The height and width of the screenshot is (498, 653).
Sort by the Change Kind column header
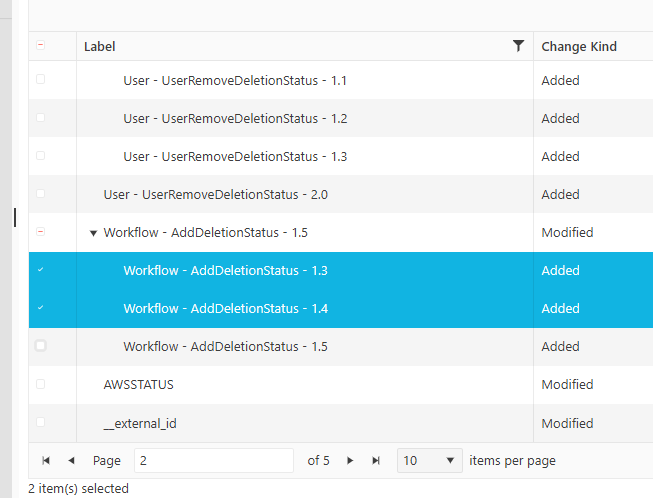click(579, 46)
